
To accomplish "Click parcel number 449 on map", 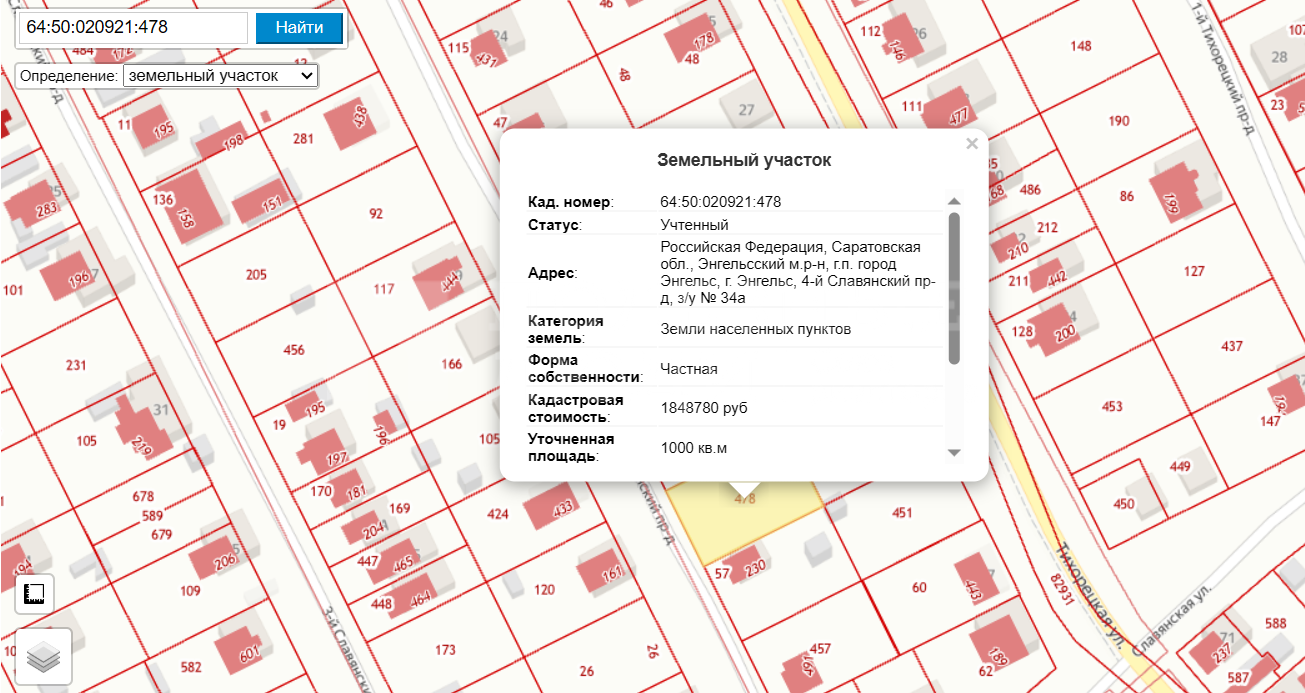I will [1180, 467].
